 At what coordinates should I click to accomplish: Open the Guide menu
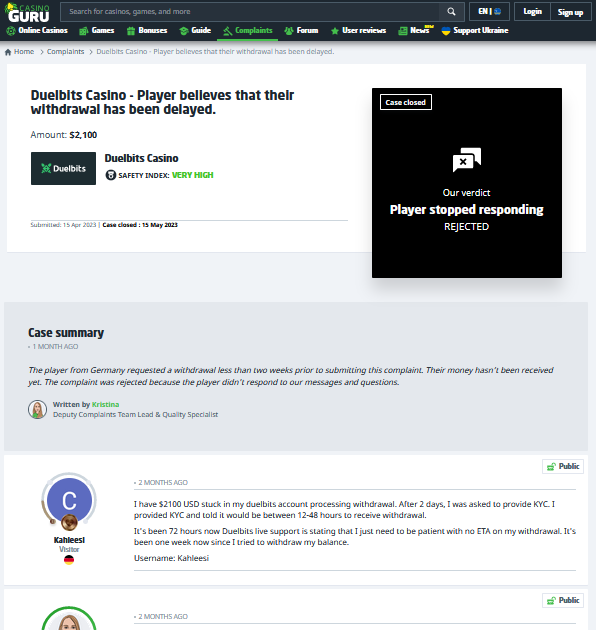[x=195, y=31]
